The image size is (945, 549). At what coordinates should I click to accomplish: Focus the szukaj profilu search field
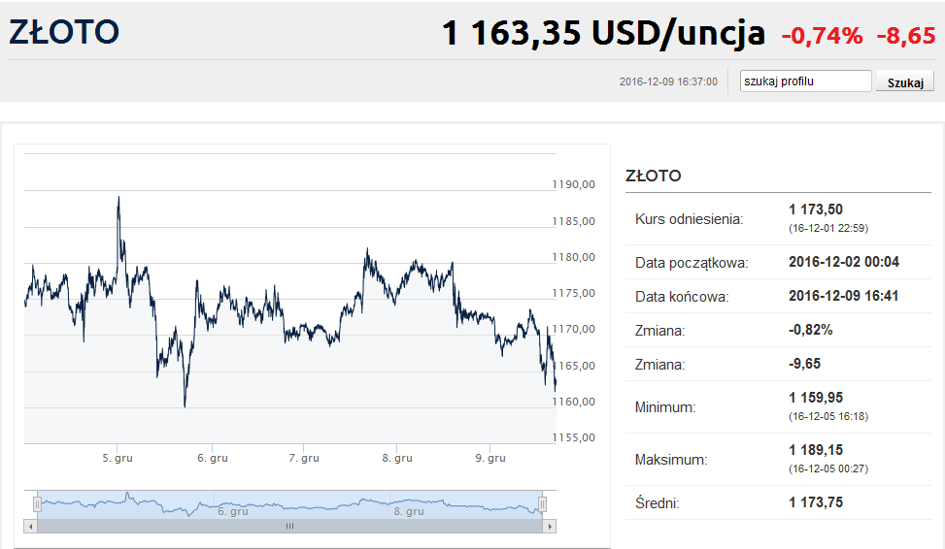click(x=805, y=81)
